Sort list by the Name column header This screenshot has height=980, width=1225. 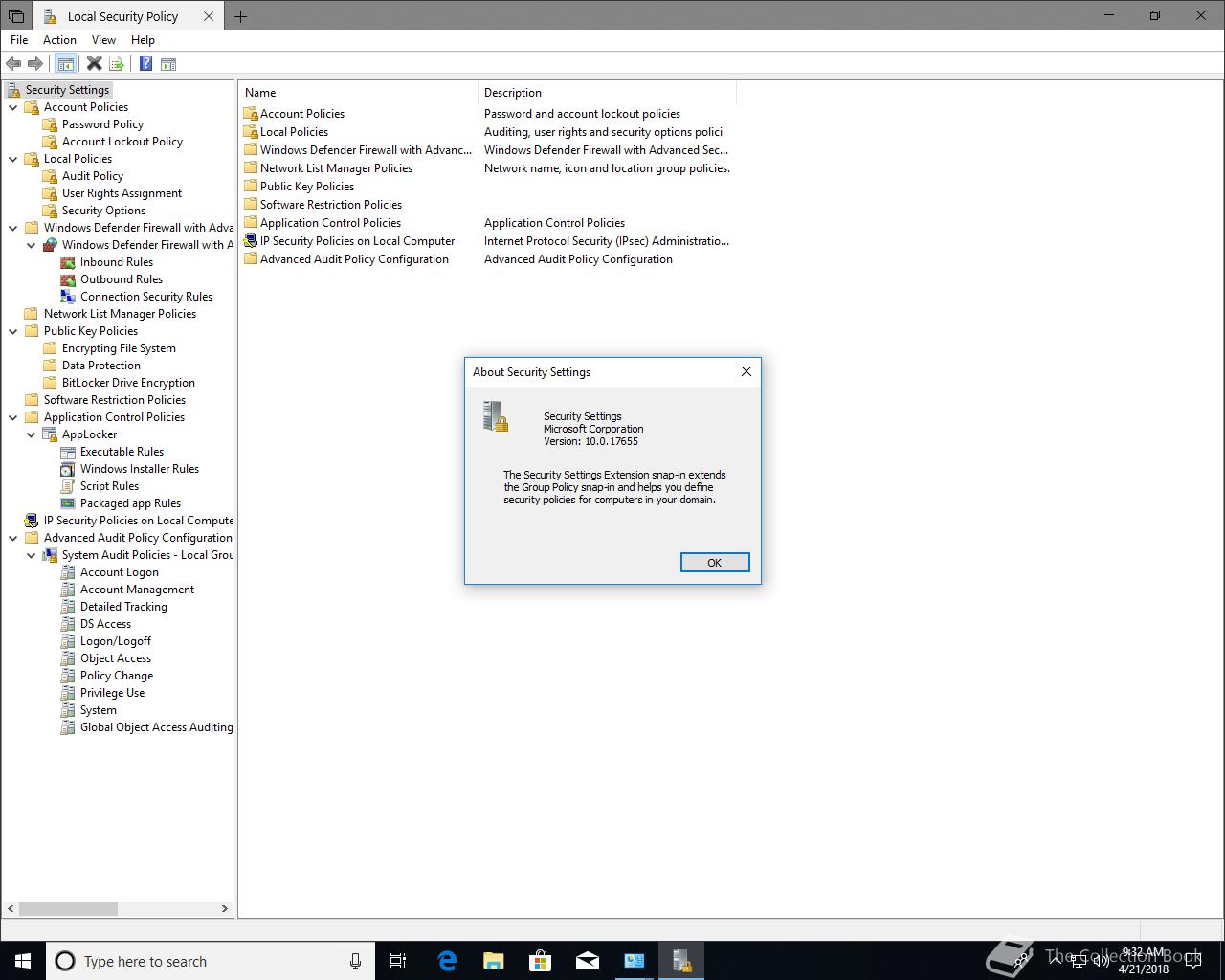pos(358,93)
